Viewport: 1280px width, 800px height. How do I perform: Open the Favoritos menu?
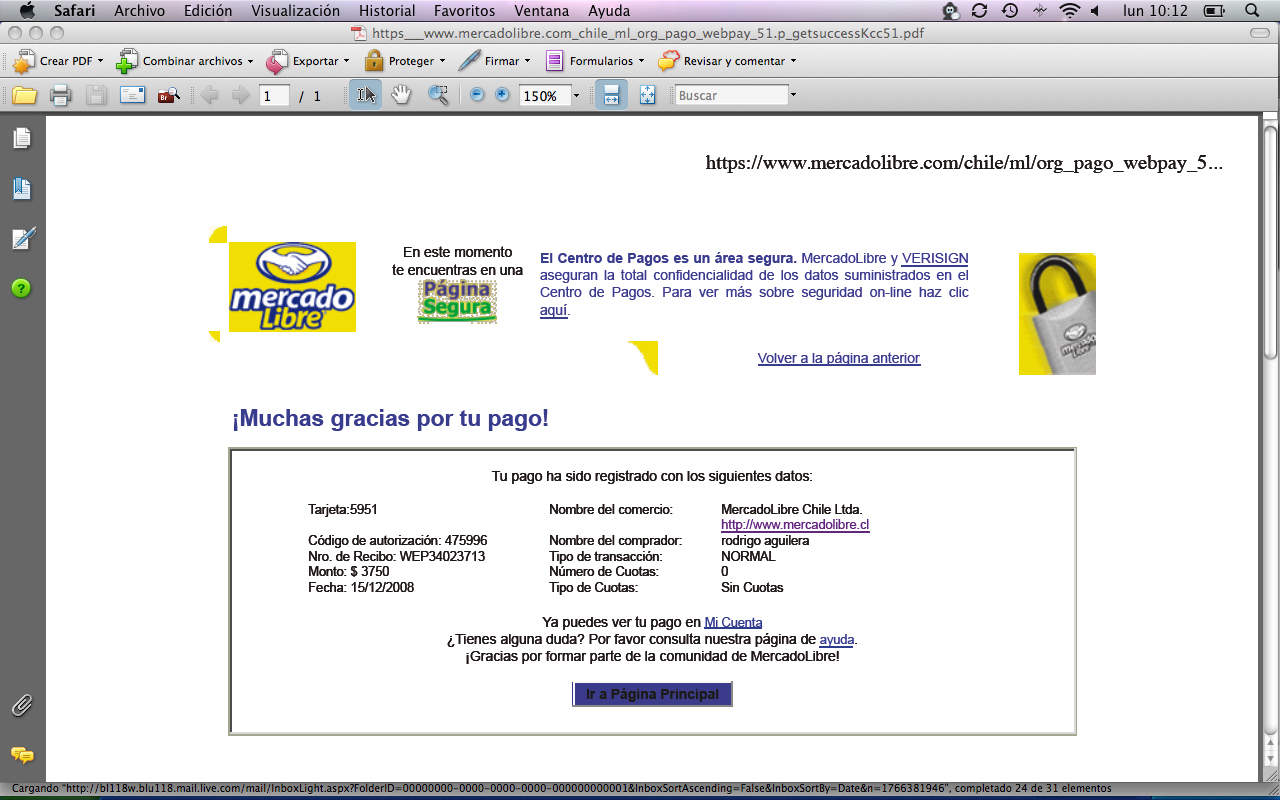[464, 11]
